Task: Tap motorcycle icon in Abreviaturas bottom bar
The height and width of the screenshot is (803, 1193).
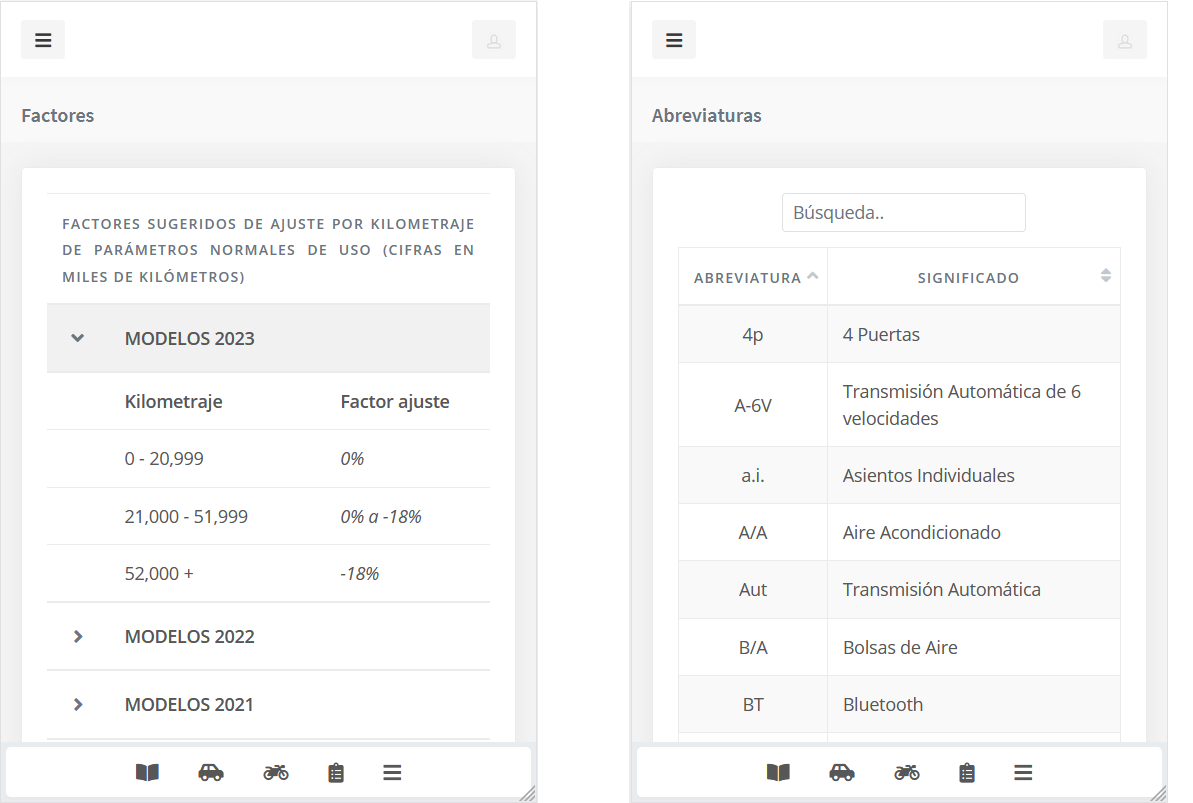Action: click(907, 772)
